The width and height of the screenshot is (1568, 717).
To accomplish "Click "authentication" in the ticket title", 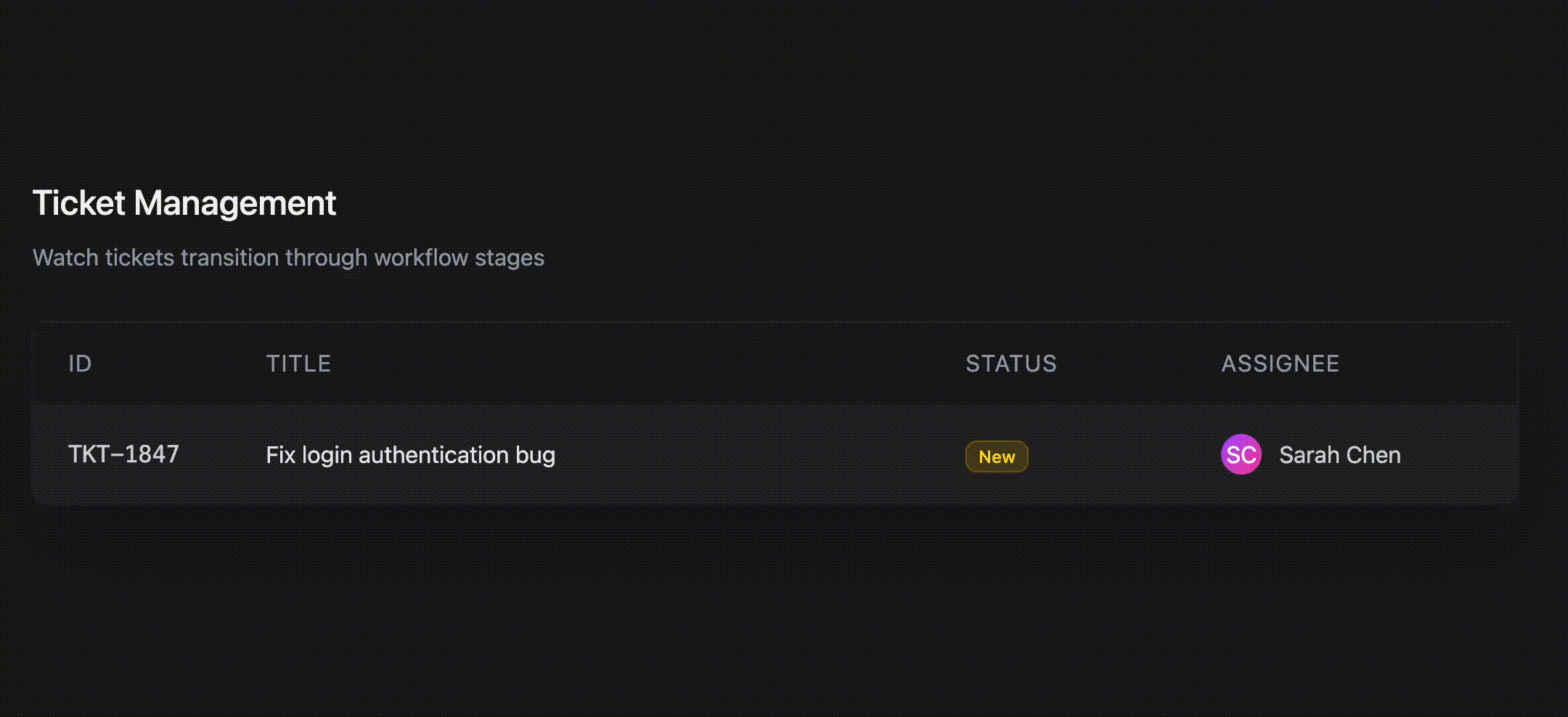I will pos(433,455).
